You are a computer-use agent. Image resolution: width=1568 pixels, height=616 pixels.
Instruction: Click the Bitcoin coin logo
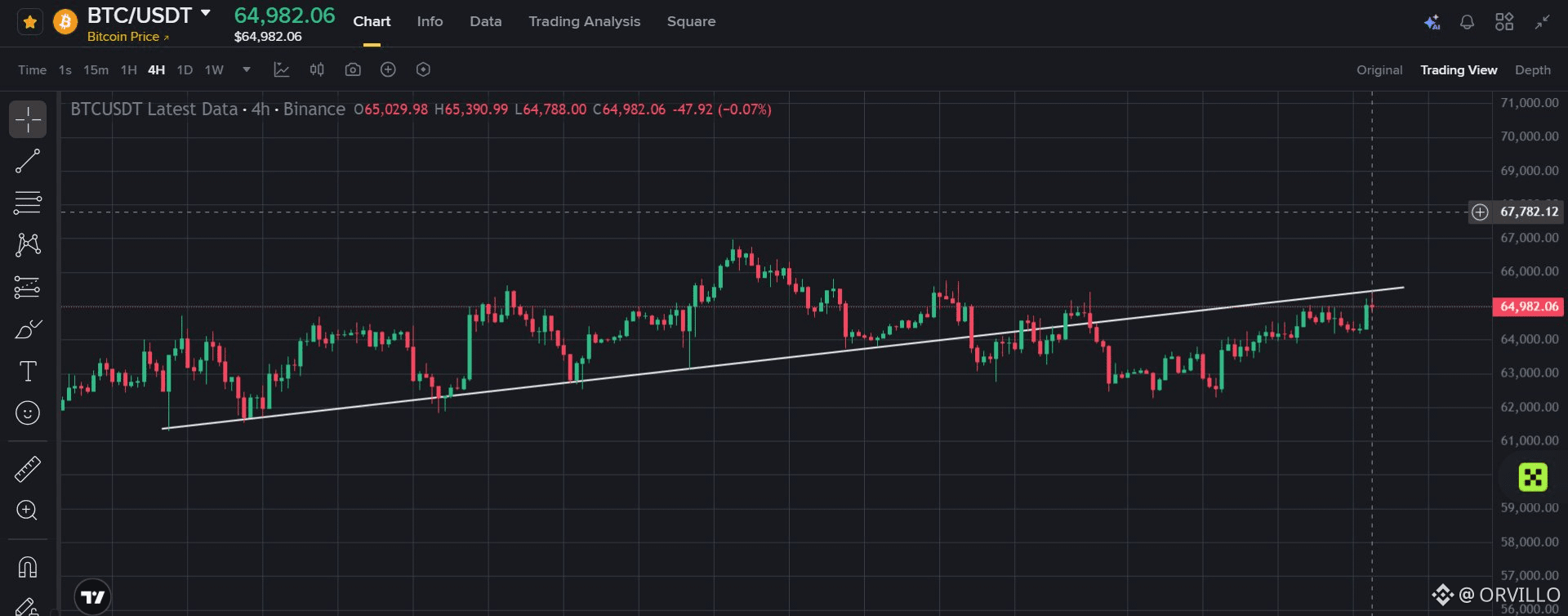point(65,22)
